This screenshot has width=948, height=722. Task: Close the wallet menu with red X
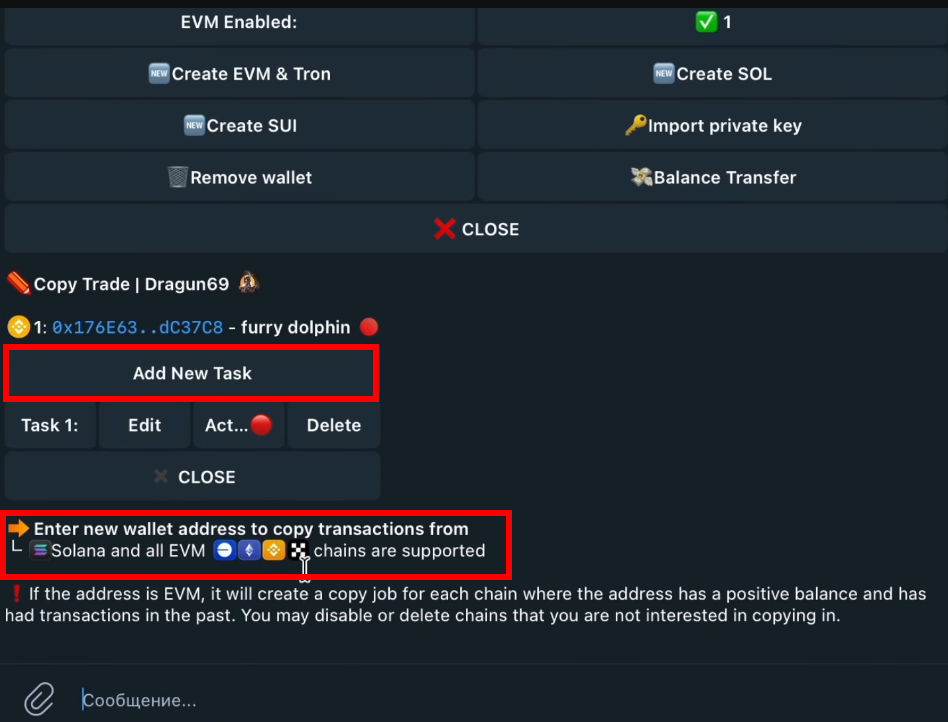(476, 229)
